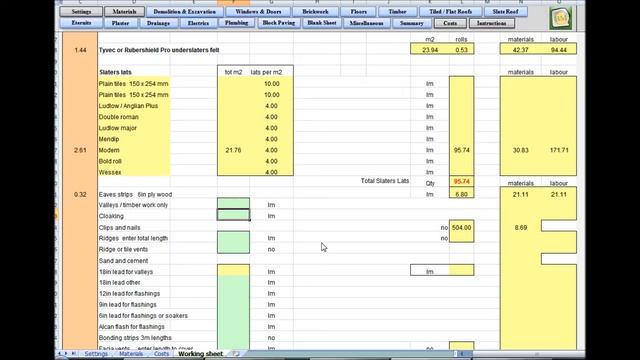
Task: Open the Materials button in the top bar
Action: [124, 11]
